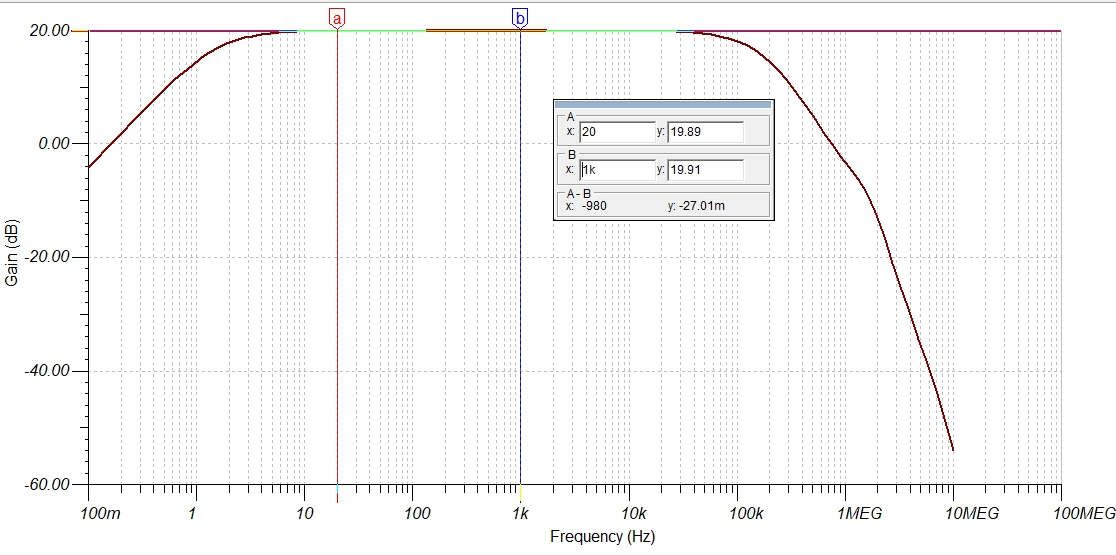Viewport: 1116px width, 555px height.
Task: Edit cursor B y value 19.91
Action: 705,170
